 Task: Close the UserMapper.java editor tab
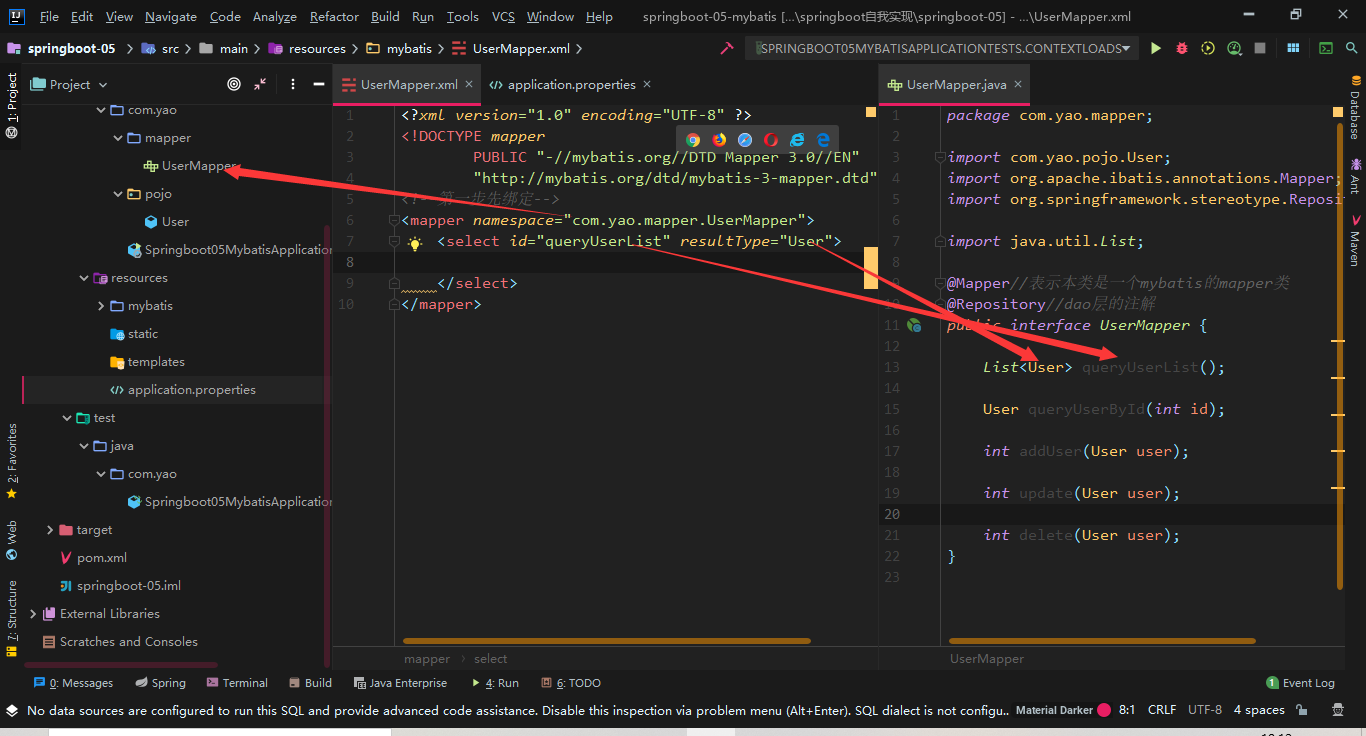[1018, 85]
